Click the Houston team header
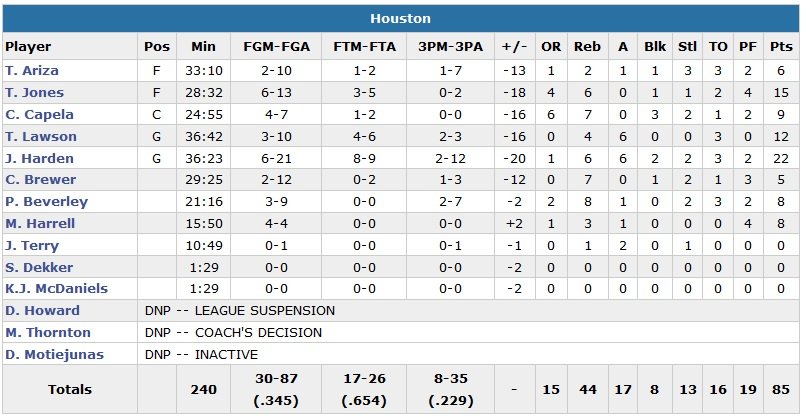This screenshot has width=801, height=416. [400, 18]
